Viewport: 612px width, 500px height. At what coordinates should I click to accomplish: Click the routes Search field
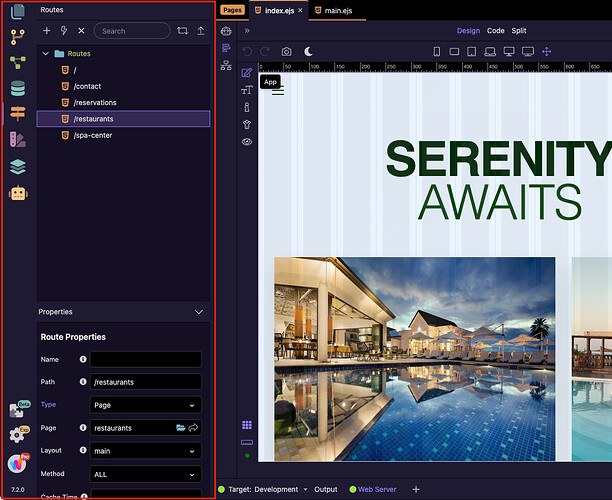tap(131, 31)
